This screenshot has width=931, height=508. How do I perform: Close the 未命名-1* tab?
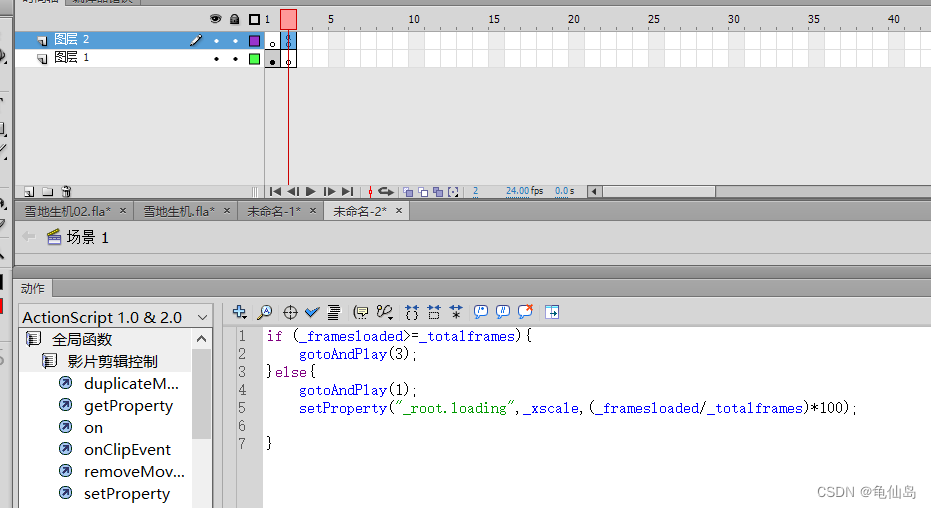coord(313,211)
